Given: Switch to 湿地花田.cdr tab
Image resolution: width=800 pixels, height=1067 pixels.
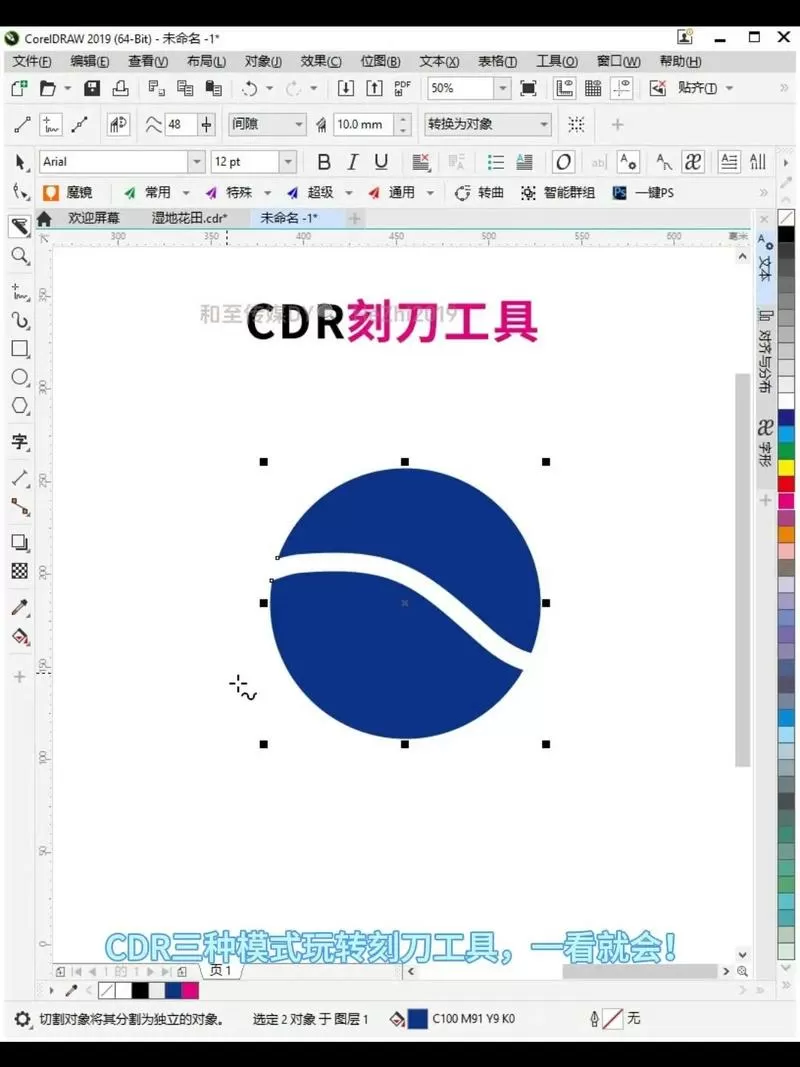Looking at the screenshot, I should coord(189,218).
